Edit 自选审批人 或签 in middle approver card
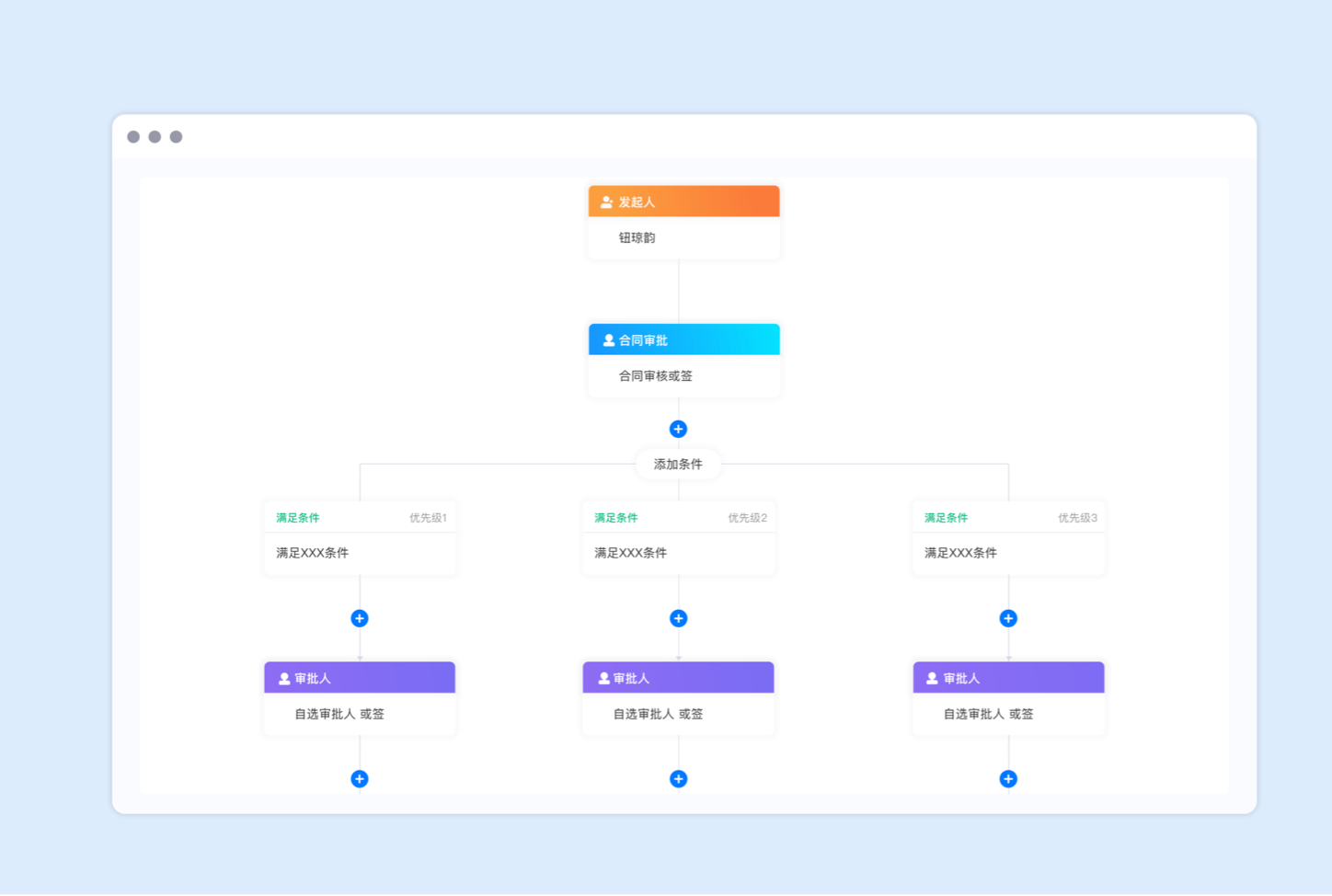 click(x=658, y=714)
